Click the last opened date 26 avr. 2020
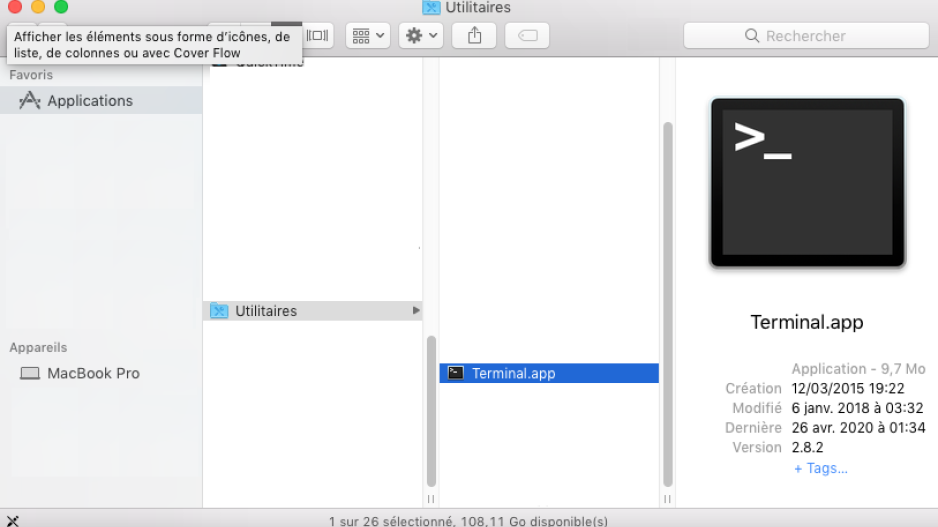The image size is (938, 527). pyautogui.click(x=858, y=428)
